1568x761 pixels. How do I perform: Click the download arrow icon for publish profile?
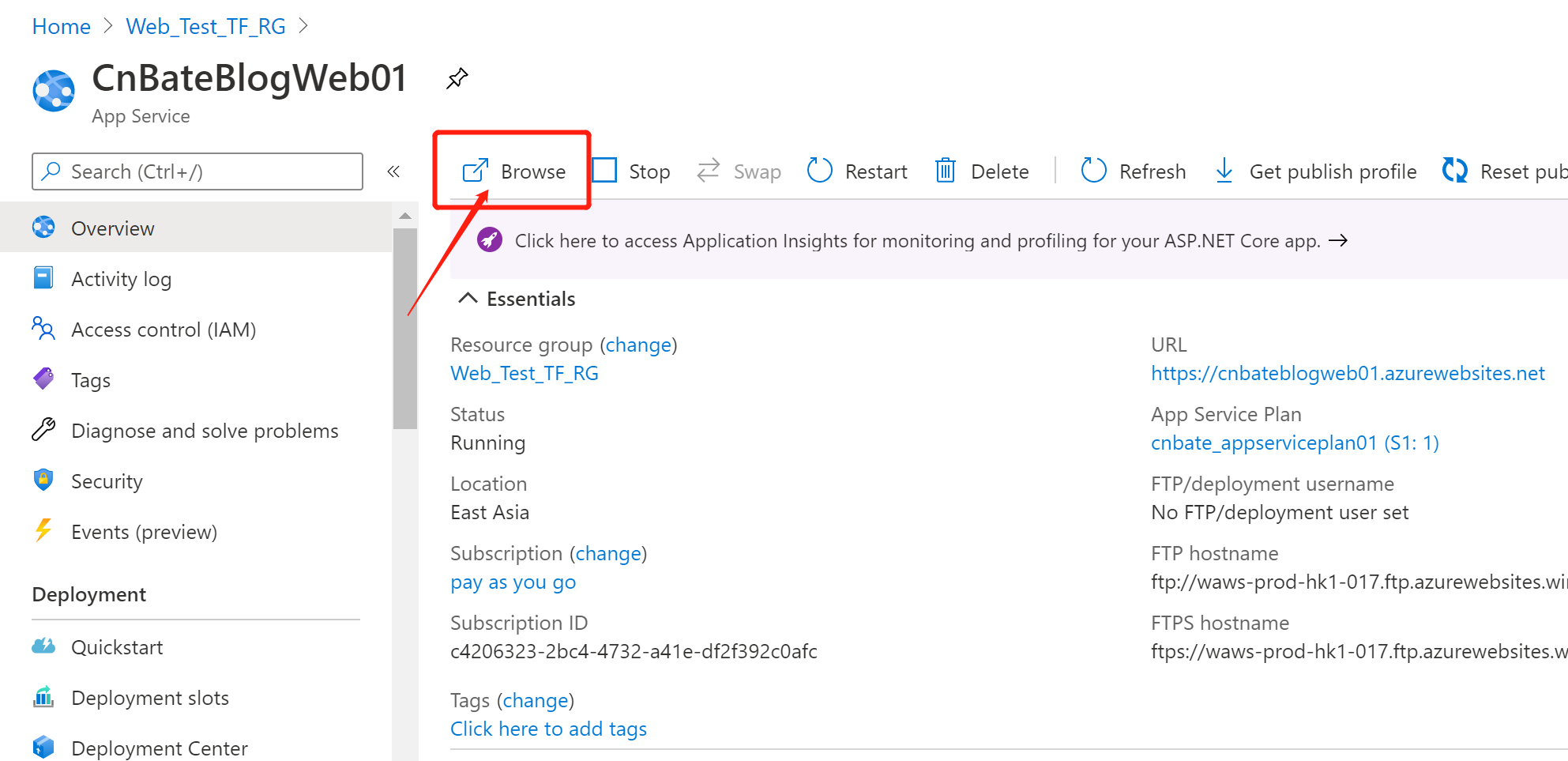(x=1224, y=171)
